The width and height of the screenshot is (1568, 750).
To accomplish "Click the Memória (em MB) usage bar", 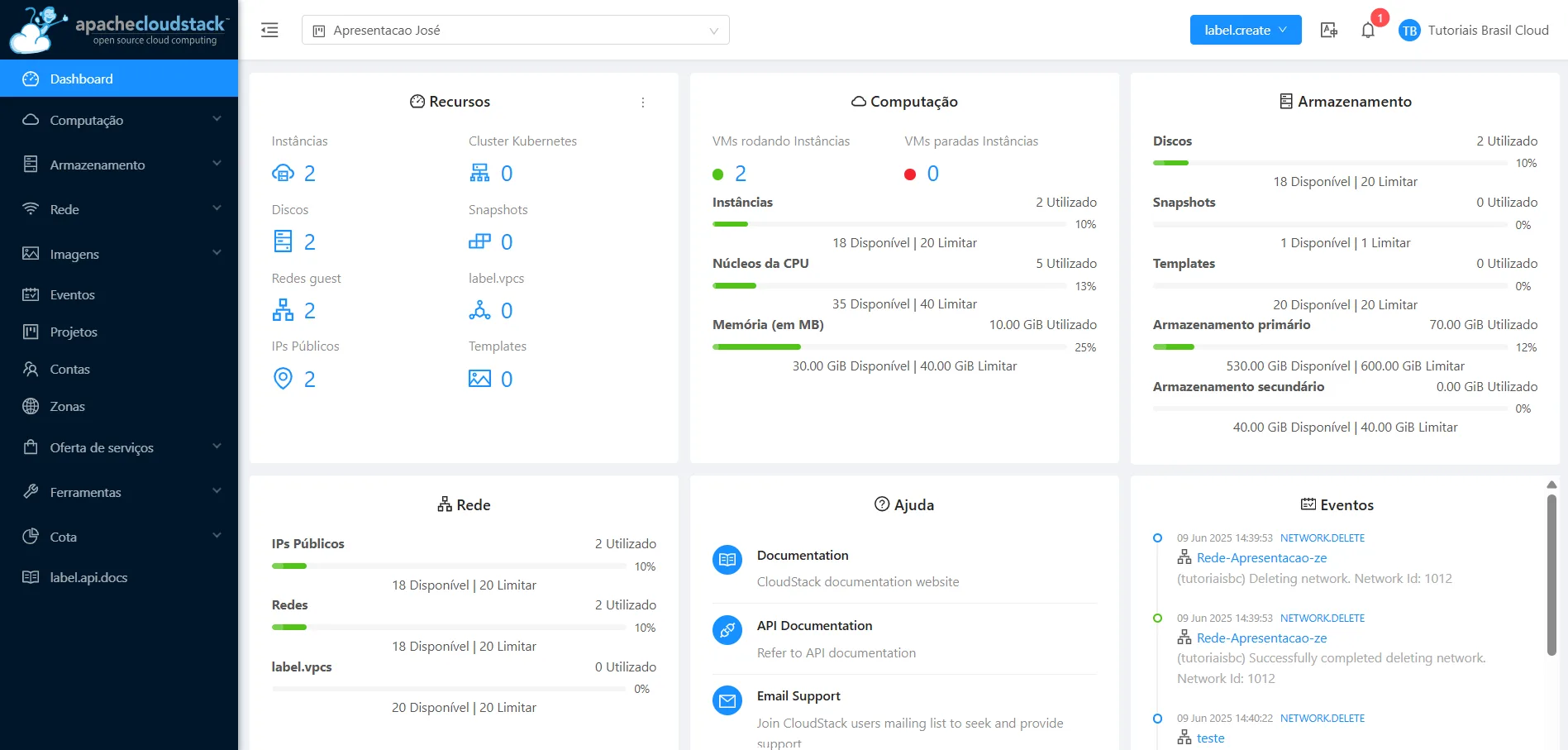I will tap(889, 347).
